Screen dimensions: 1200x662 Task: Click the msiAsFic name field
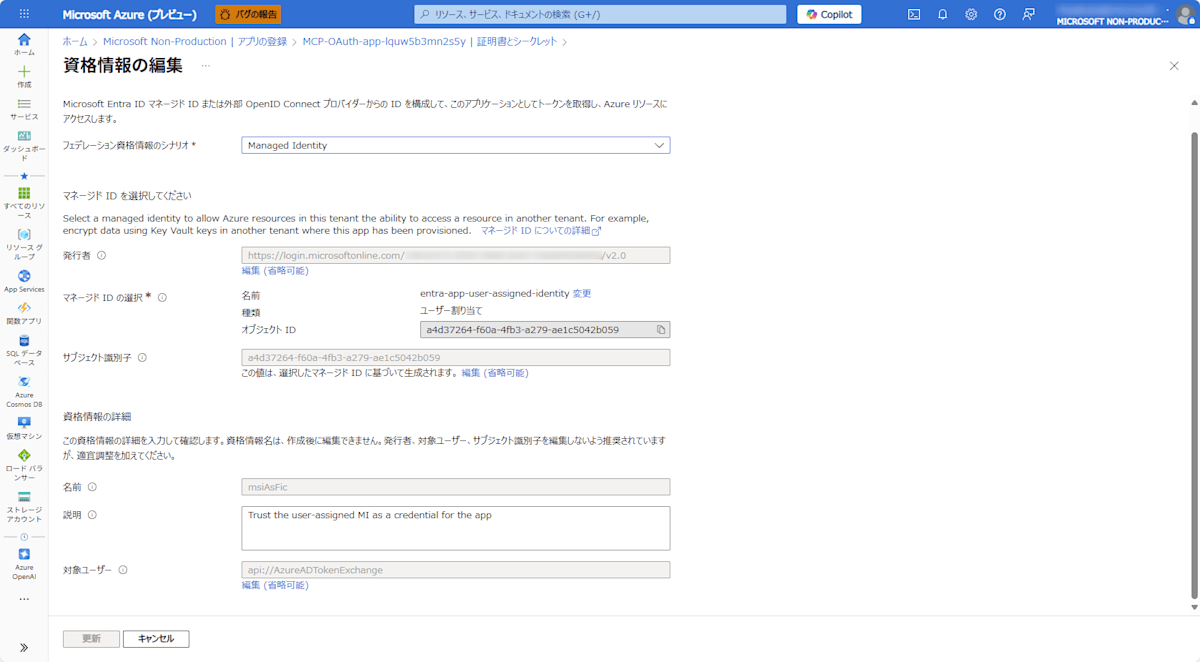tap(456, 487)
